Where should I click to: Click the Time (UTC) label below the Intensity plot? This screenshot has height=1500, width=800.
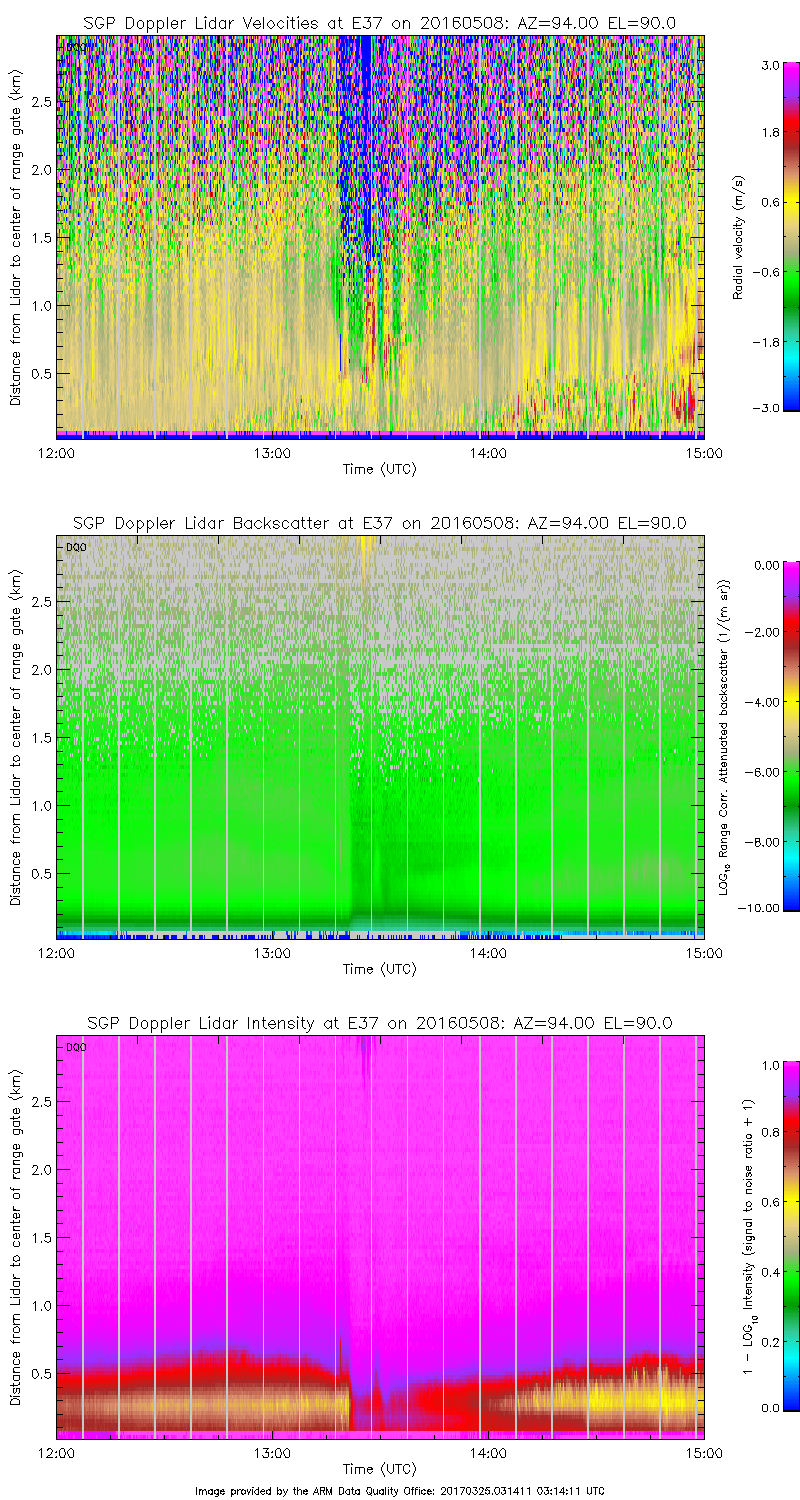[x=379, y=1469]
